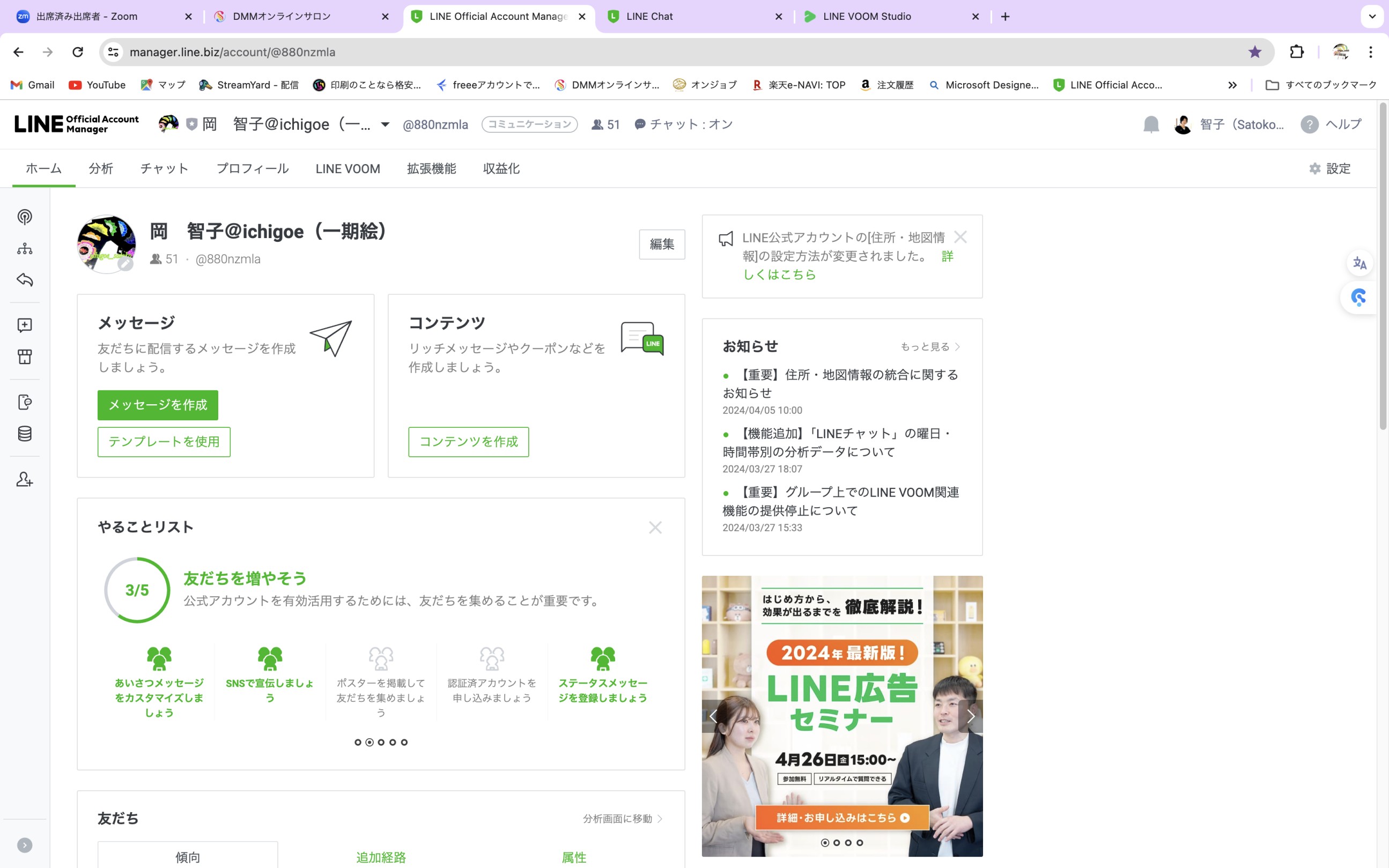This screenshot has width=1389, height=868.
Task: Show previous banner slide arrow
Action: point(714,716)
